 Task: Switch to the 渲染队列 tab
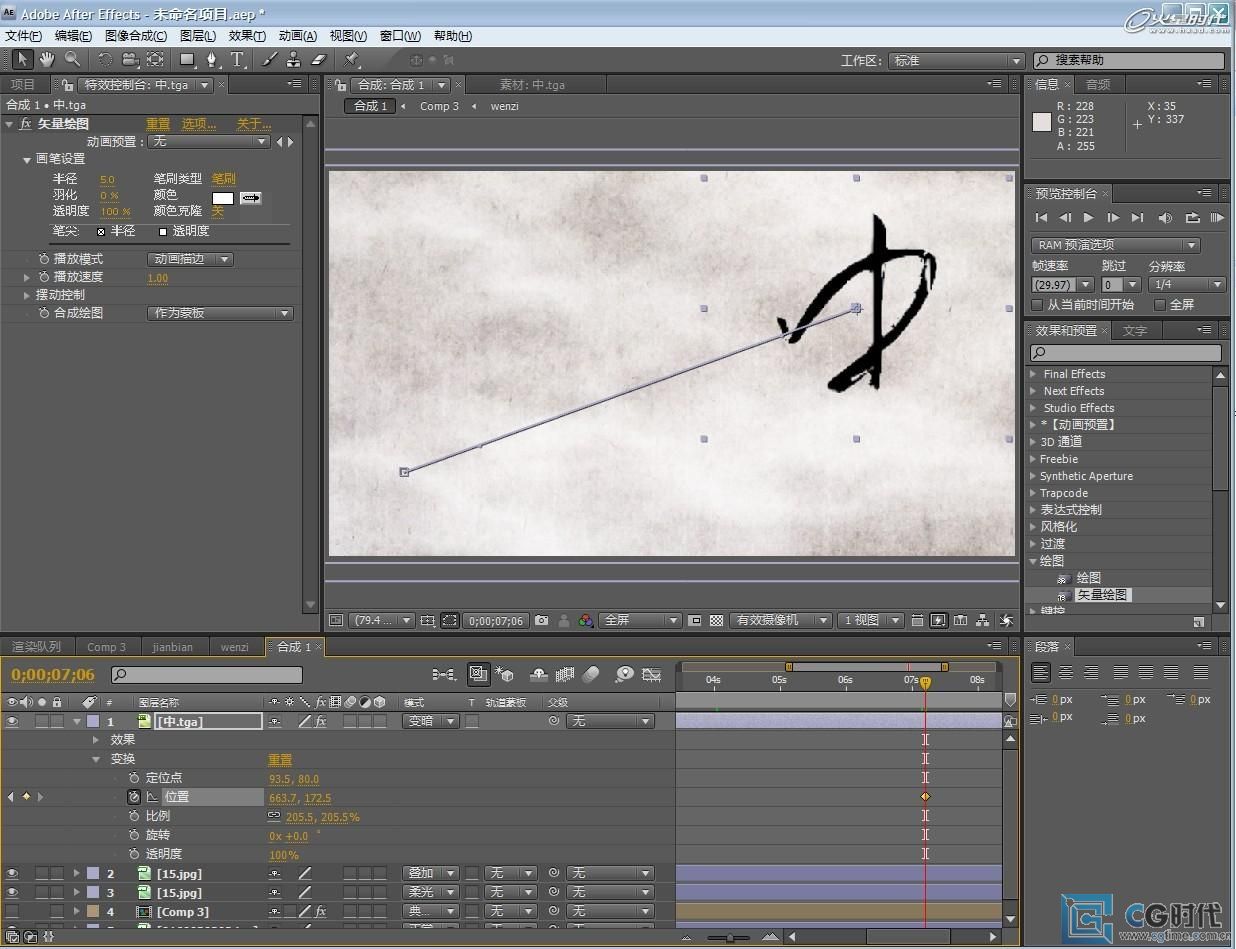37,647
